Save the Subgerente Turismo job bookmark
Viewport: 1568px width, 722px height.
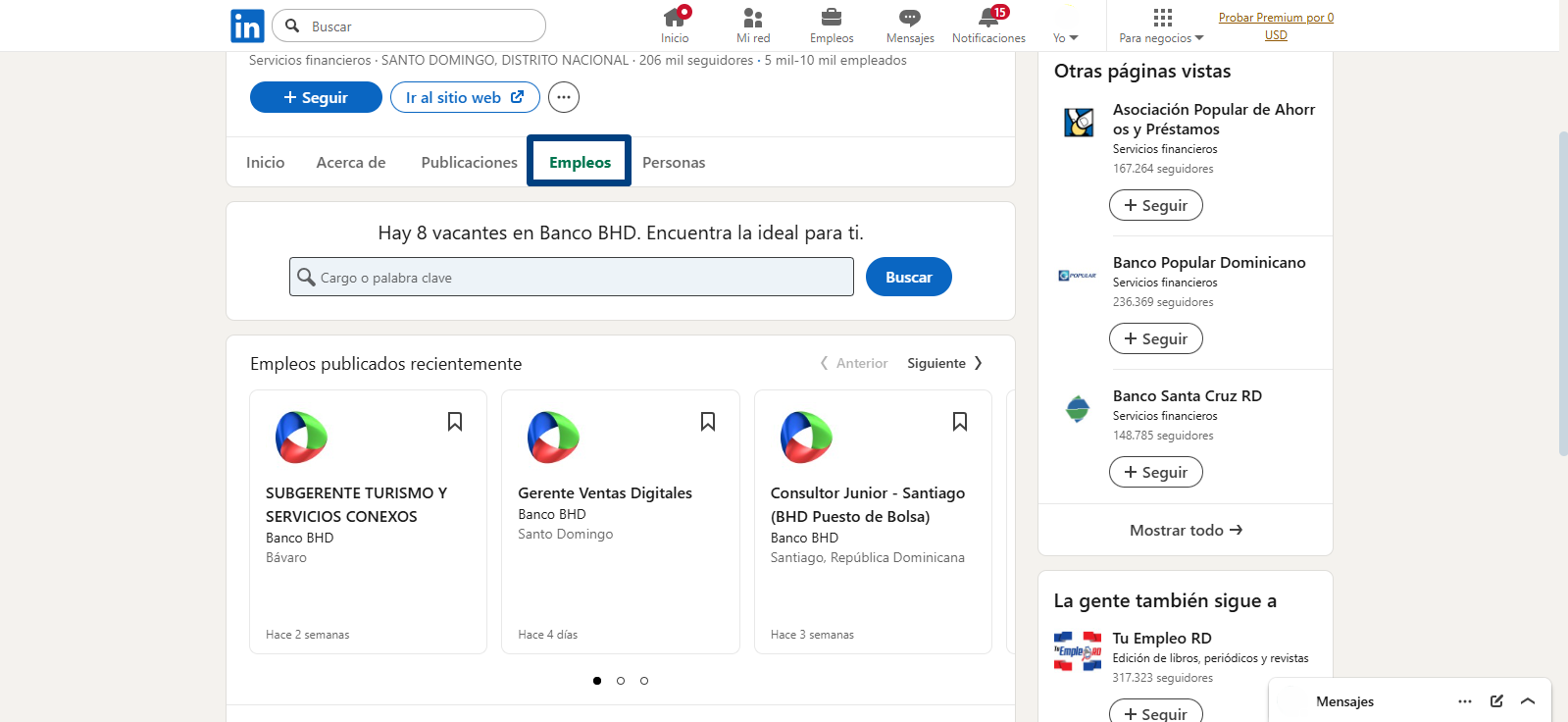click(455, 421)
